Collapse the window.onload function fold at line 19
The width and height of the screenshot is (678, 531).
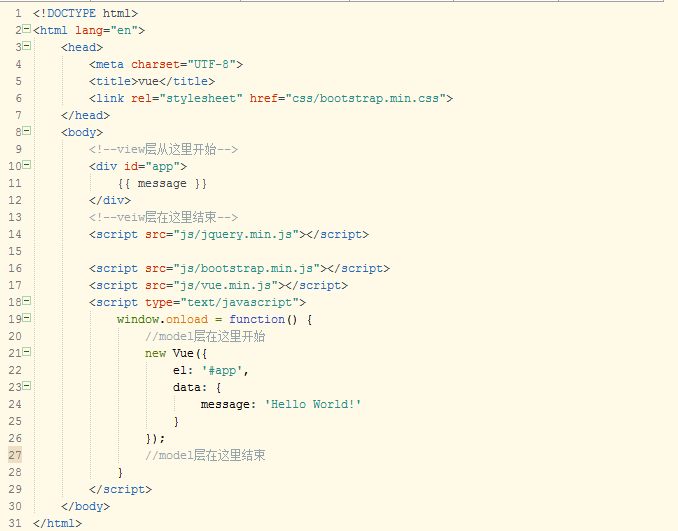pos(26,318)
